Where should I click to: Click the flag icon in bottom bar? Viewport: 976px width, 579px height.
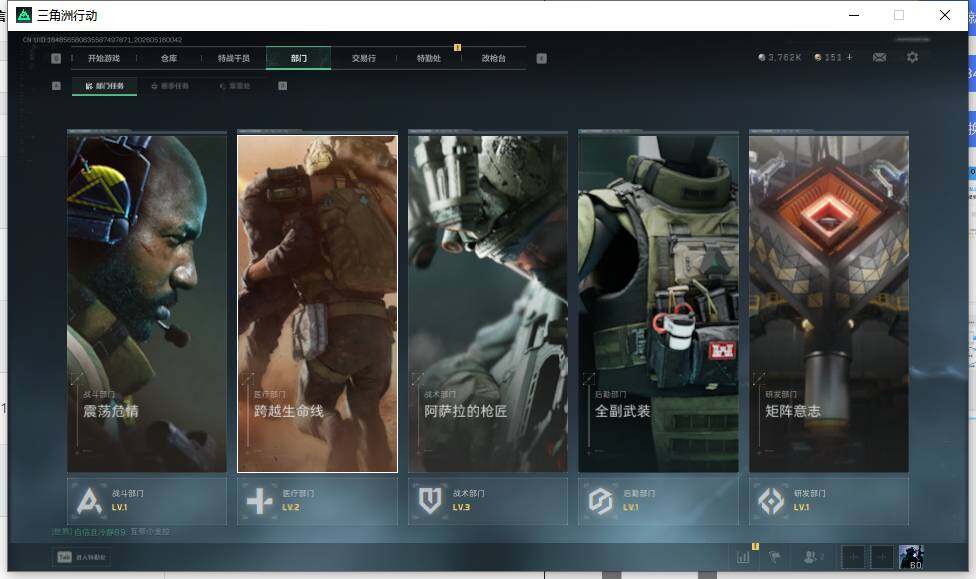pyautogui.click(x=775, y=557)
